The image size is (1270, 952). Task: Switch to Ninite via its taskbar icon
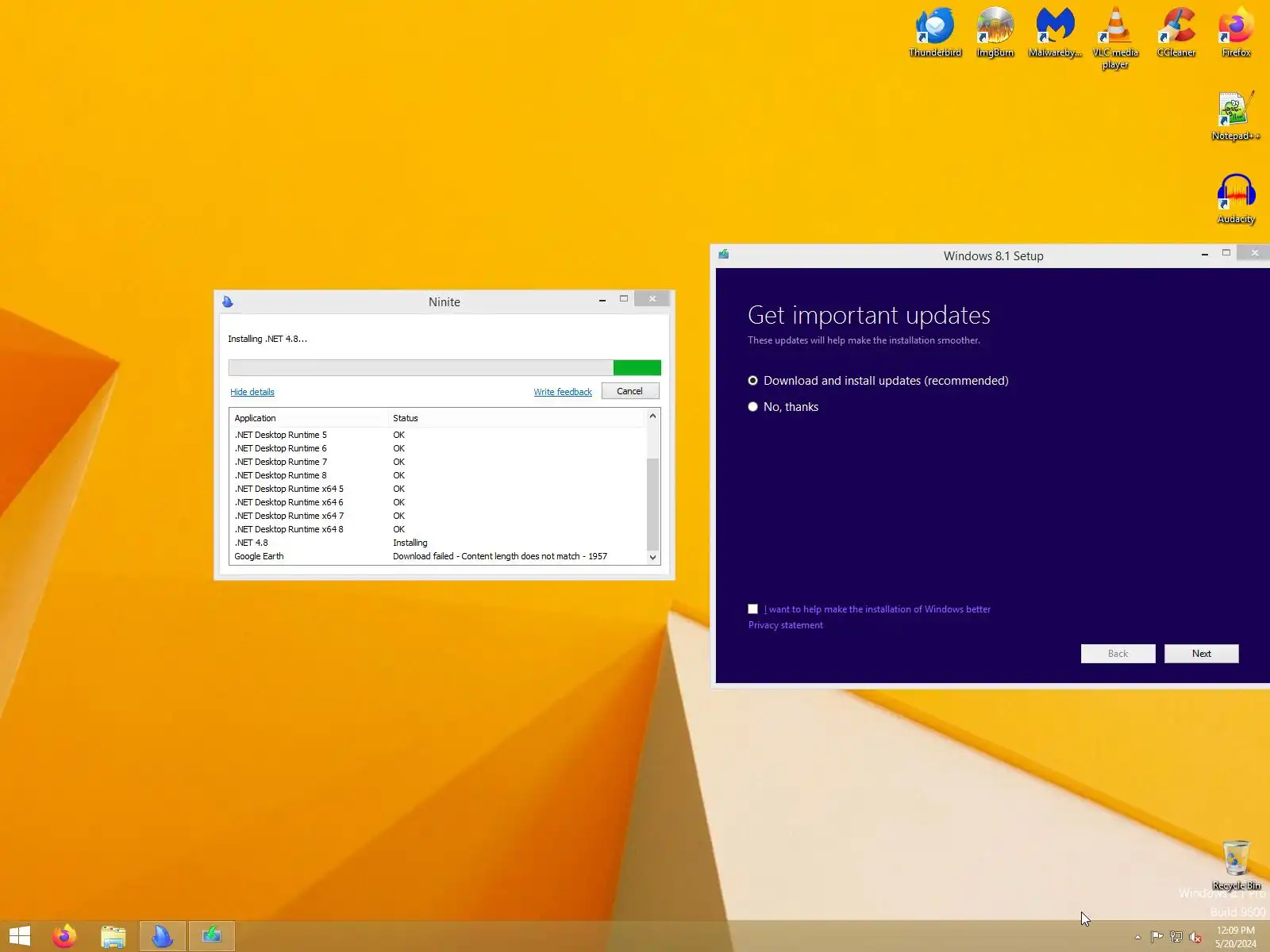pyautogui.click(x=163, y=936)
